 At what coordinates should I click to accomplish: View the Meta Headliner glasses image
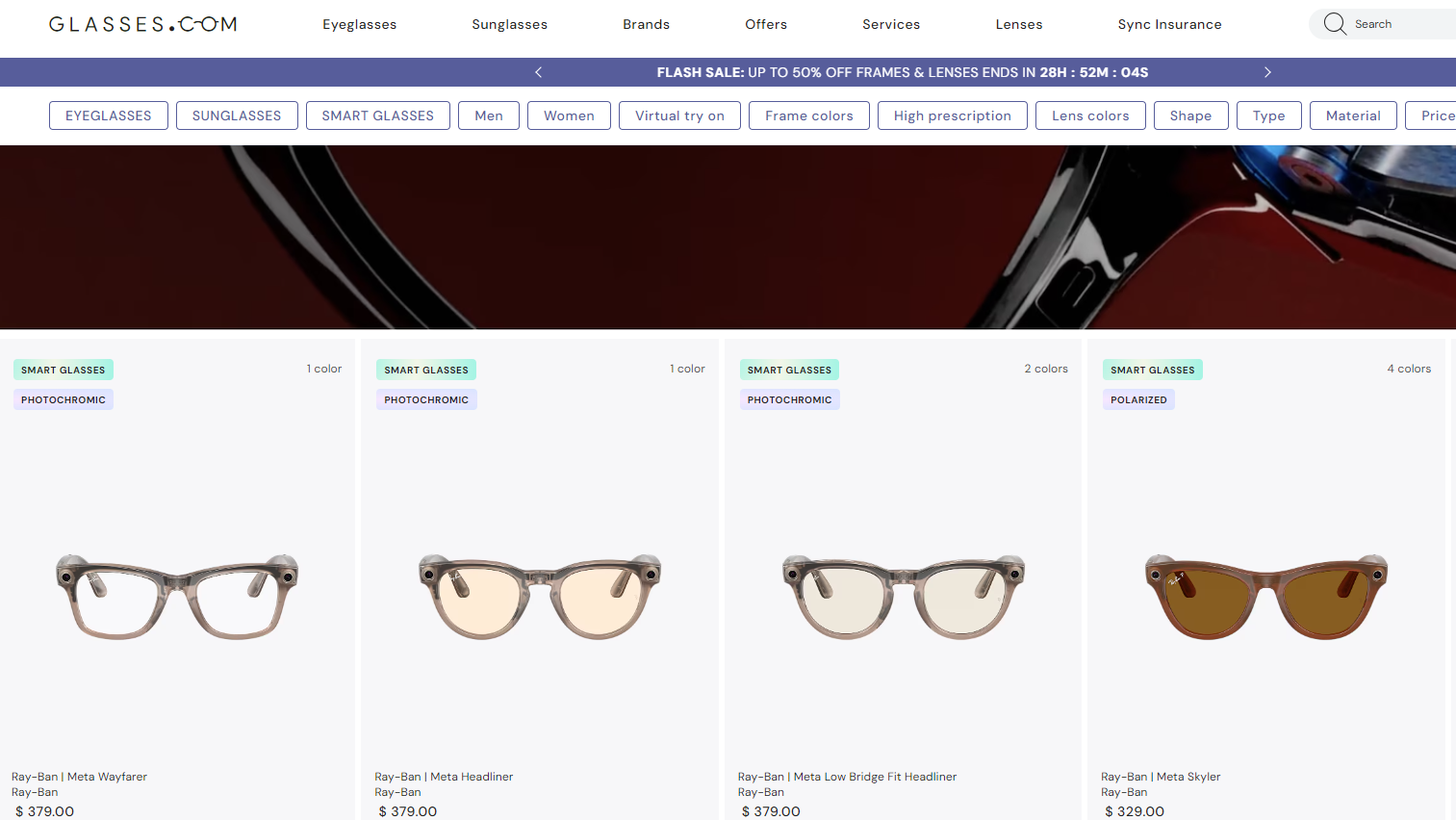(540, 597)
